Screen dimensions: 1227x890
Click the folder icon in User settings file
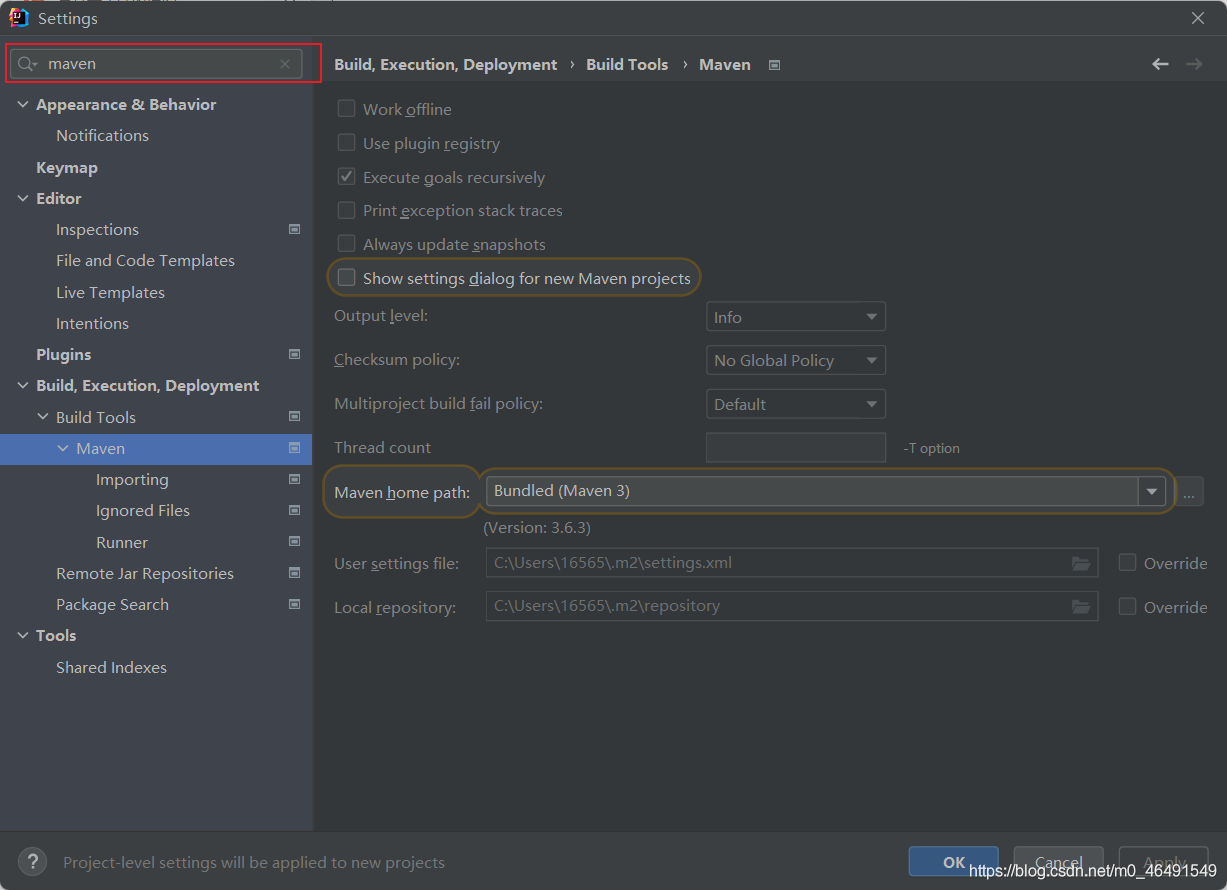tap(1081, 563)
